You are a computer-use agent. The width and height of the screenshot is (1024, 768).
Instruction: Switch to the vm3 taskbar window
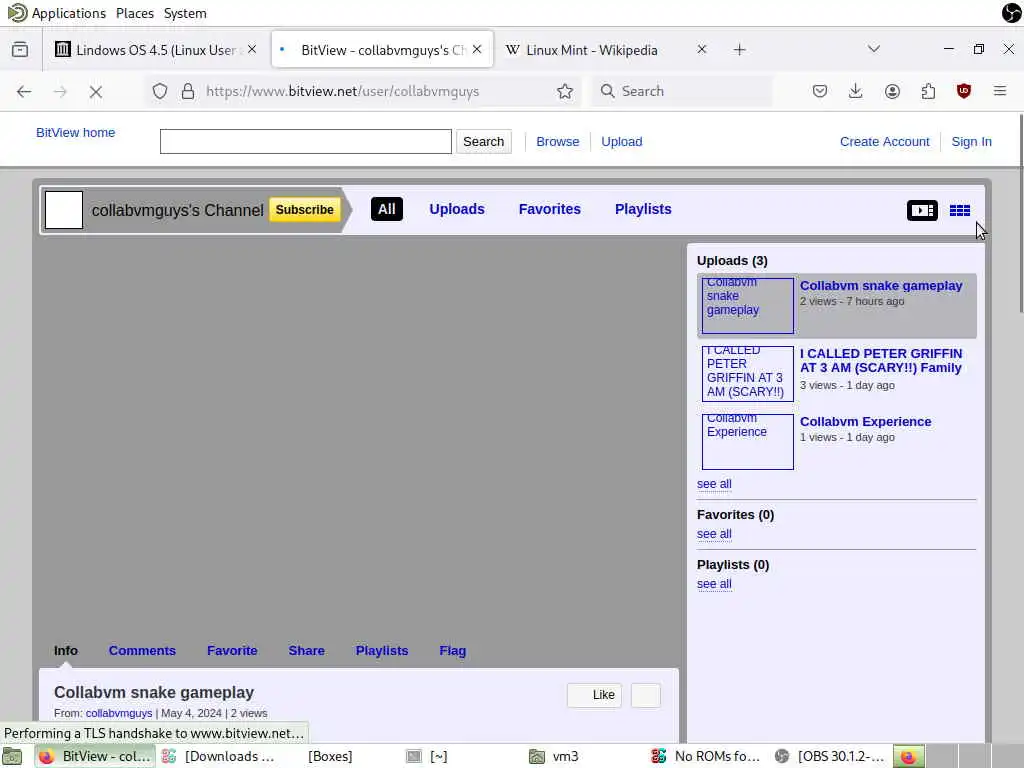coord(555,756)
